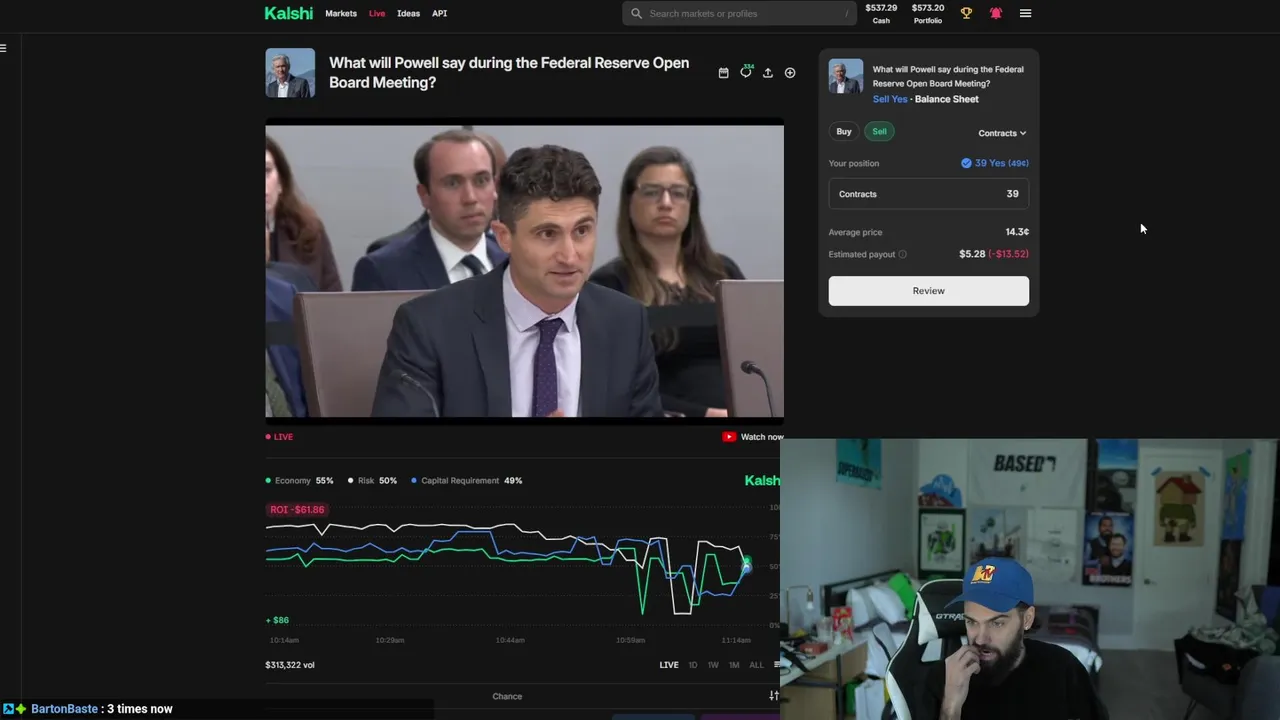Image resolution: width=1280 pixels, height=720 pixels.
Task: Click the endpoint marker on price chart
Action: 745,566
